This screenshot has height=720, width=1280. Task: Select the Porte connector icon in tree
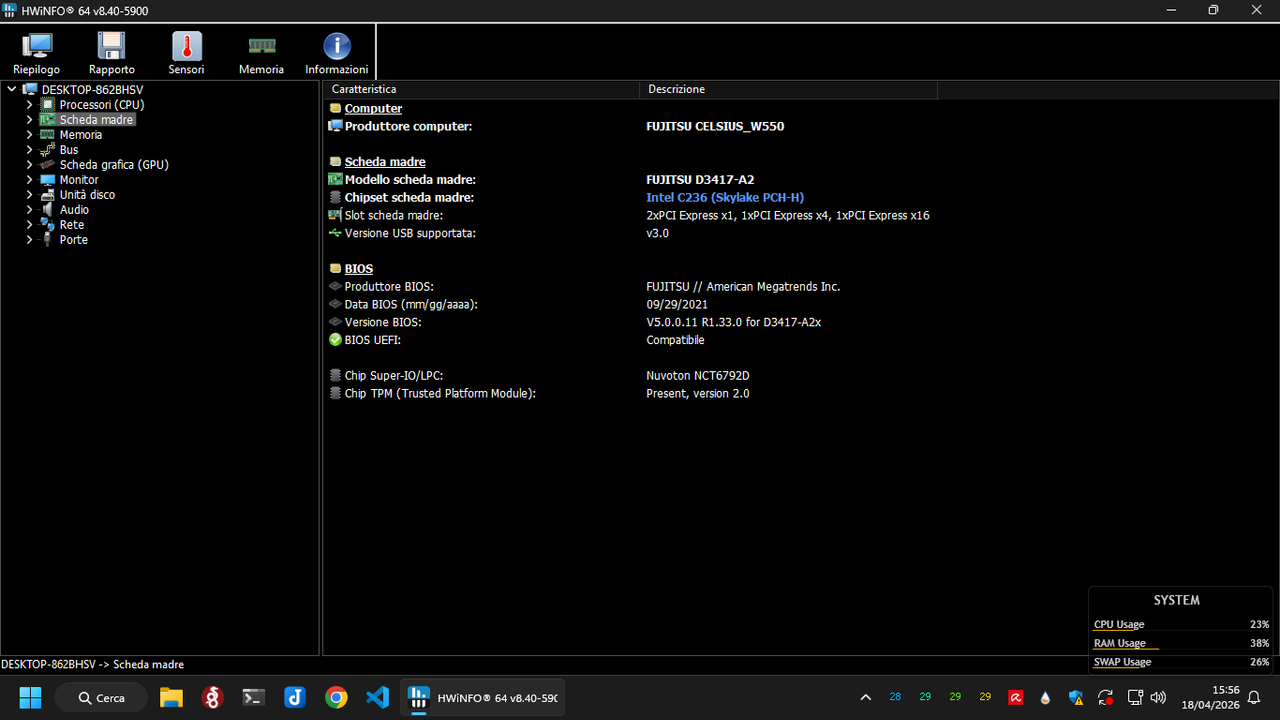coord(47,239)
